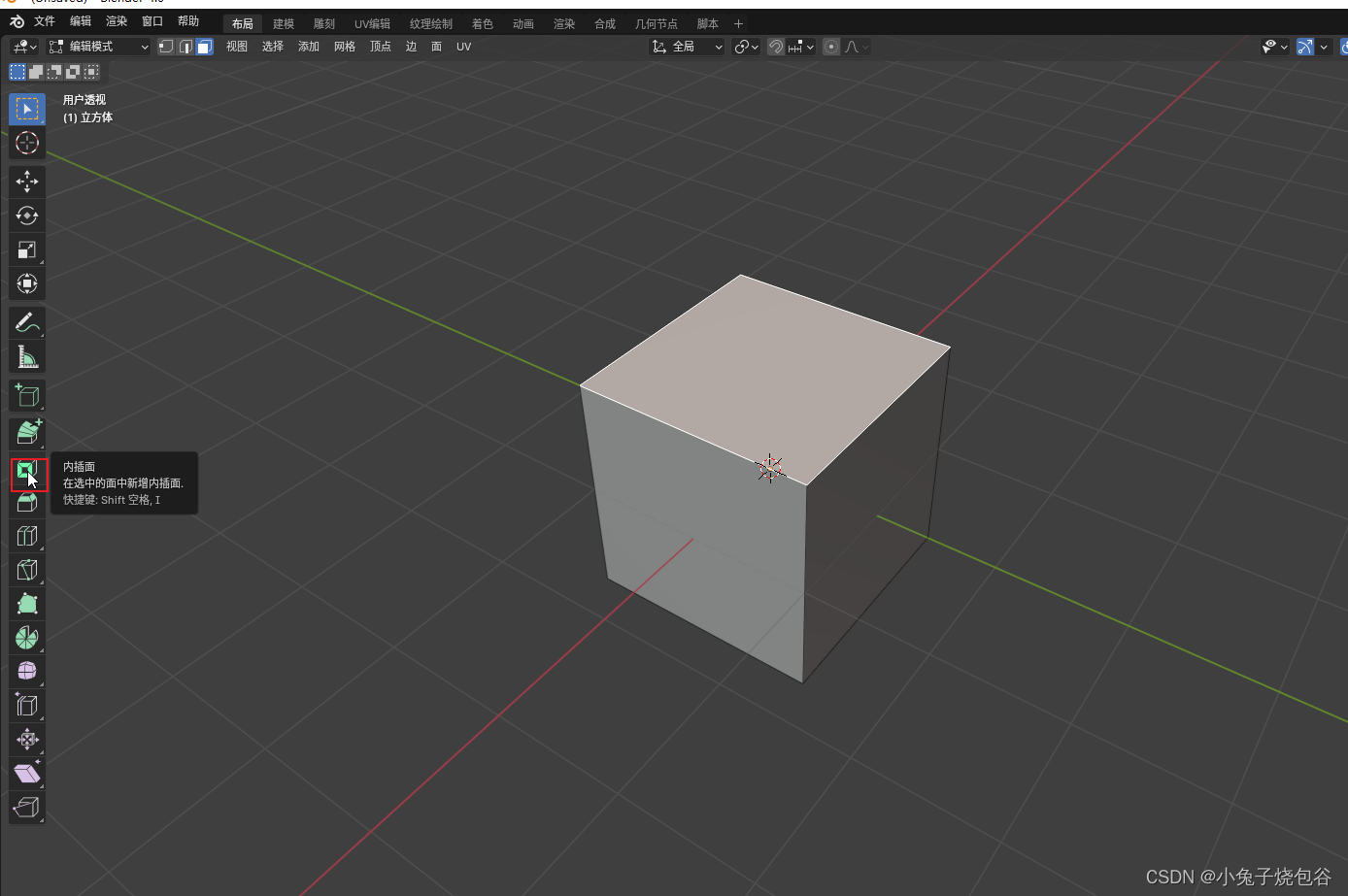Activate the Annotate pencil tool

pos(27,322)
